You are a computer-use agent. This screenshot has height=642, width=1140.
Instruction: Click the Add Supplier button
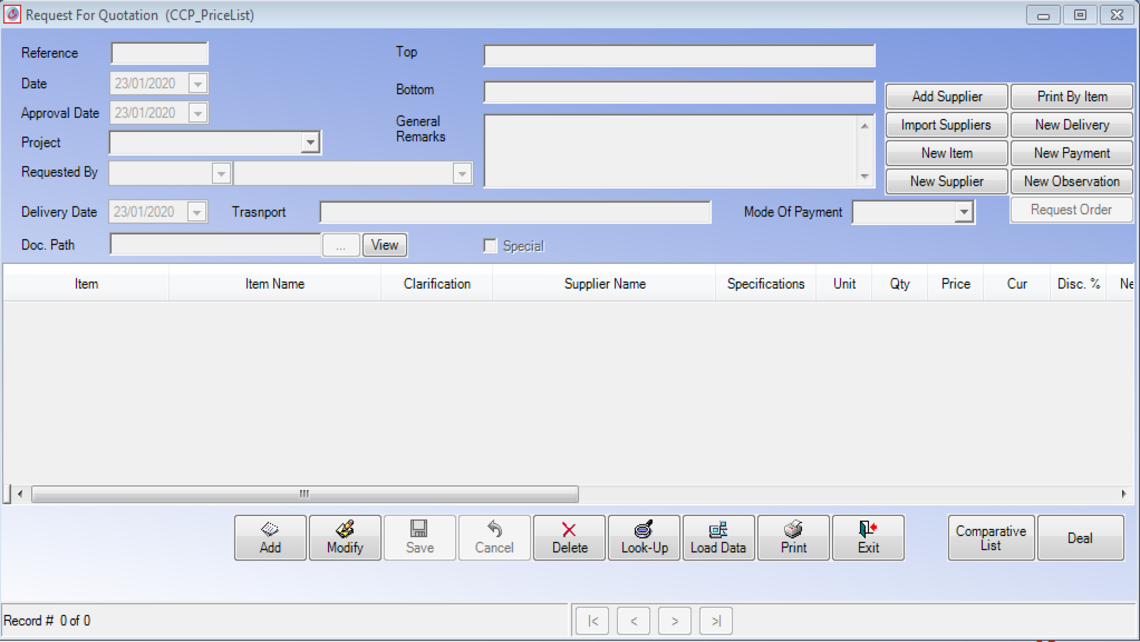(x=947, y=97)
